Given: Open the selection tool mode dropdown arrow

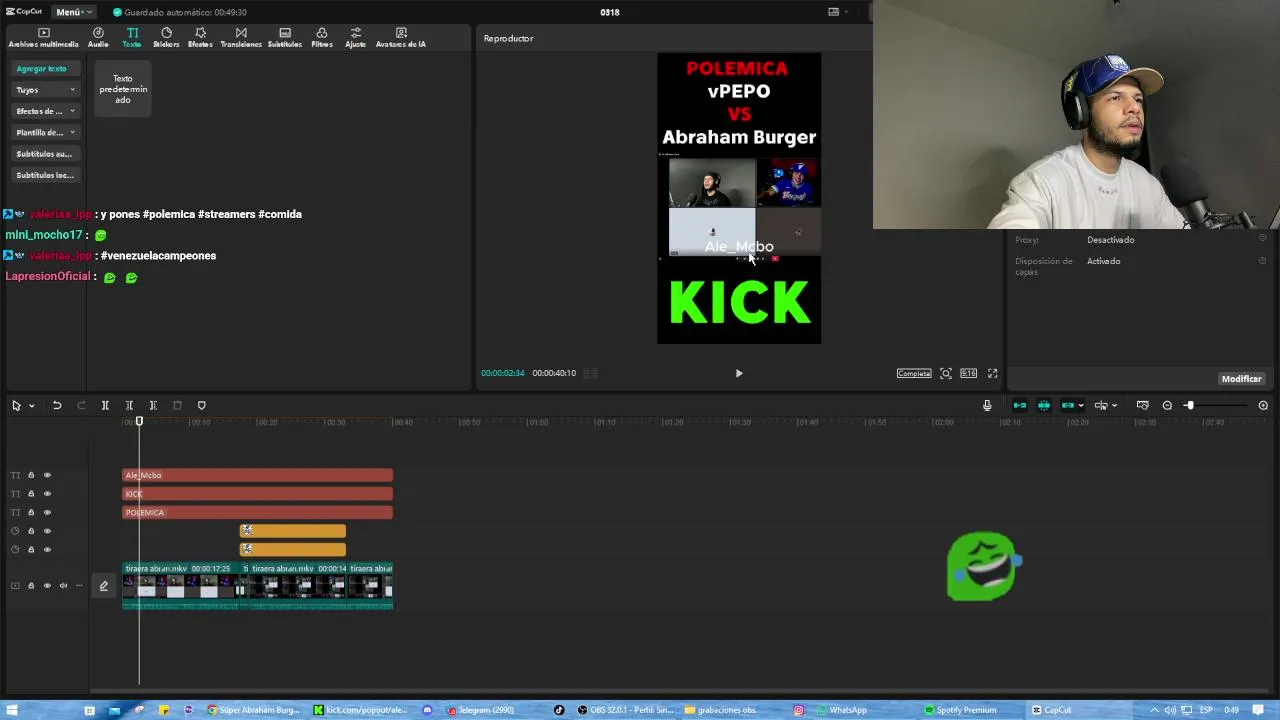Looking at the screenshot, I should click(32, 405).
